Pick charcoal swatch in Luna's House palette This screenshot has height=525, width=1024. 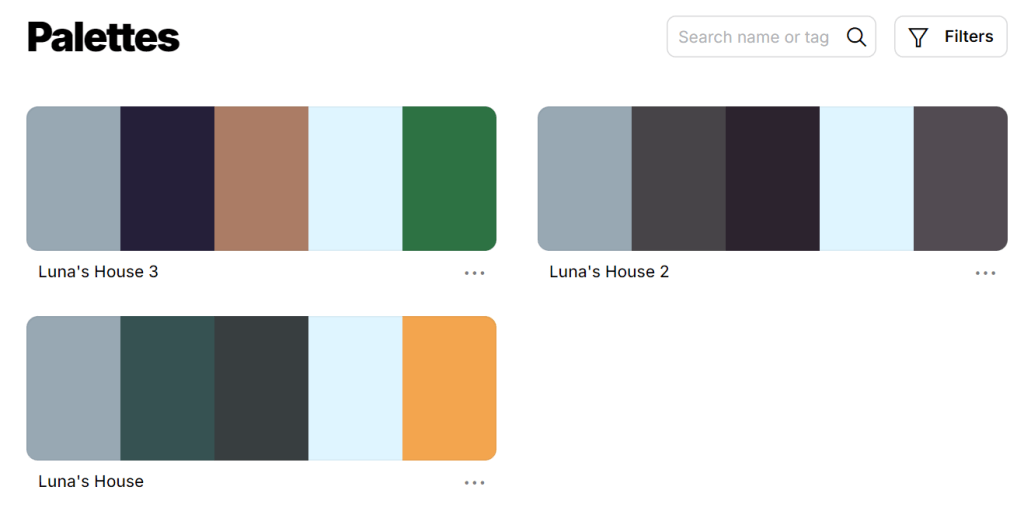pyautogui.click(x=261, y=388)
